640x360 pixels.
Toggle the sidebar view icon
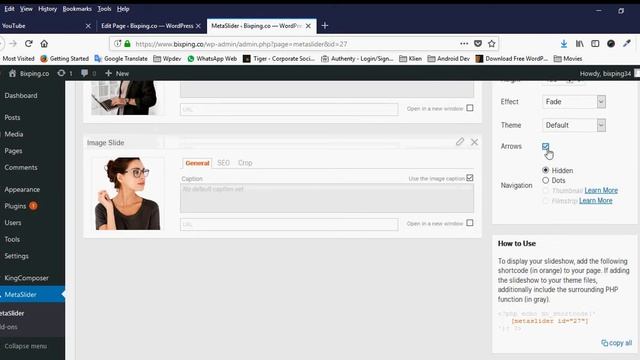point(595,44)
